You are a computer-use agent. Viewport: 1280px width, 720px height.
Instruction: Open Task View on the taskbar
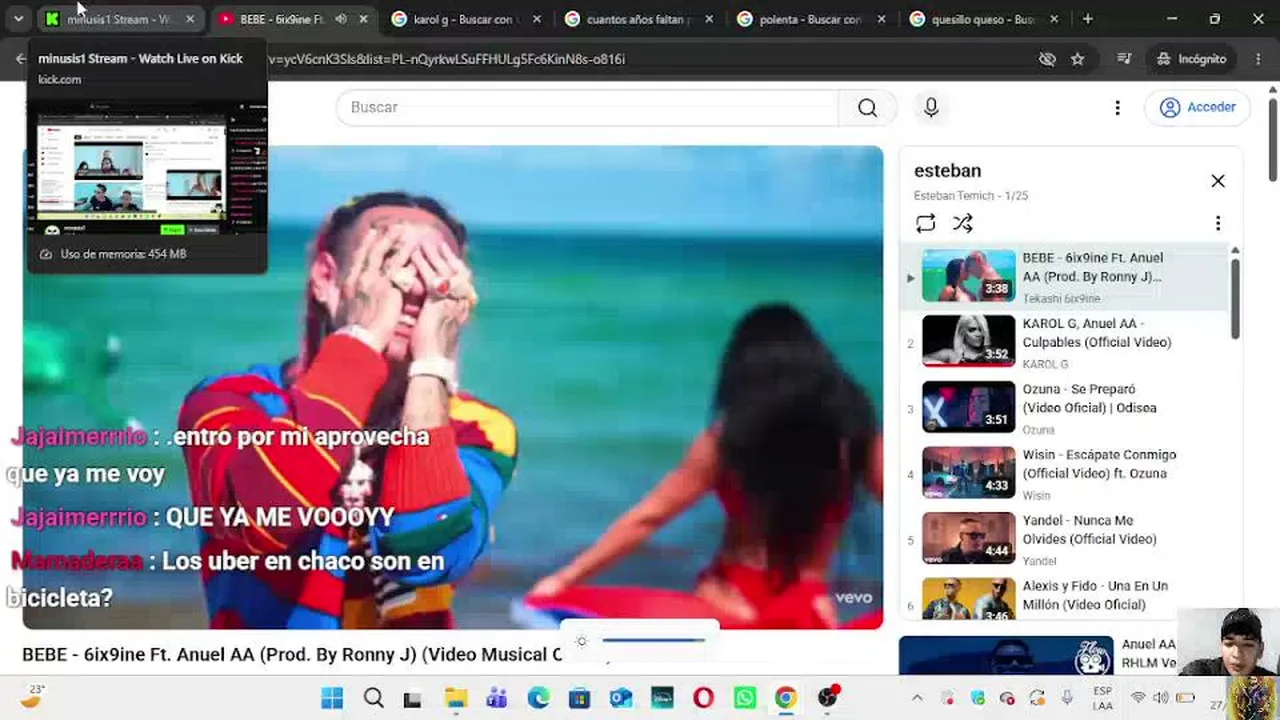pos(412,698)
